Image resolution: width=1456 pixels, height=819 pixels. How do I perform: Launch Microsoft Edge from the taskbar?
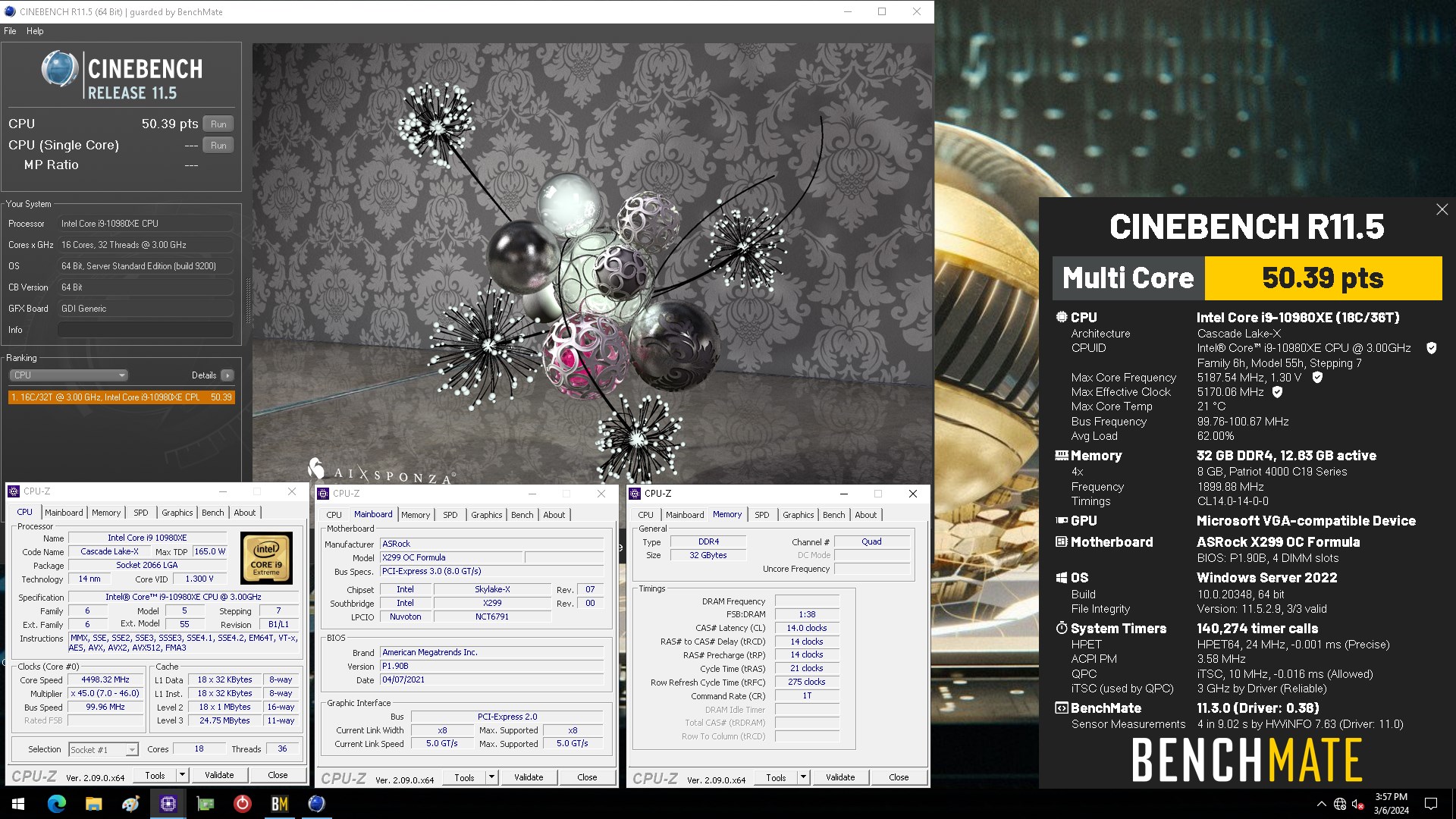point(56,804)
